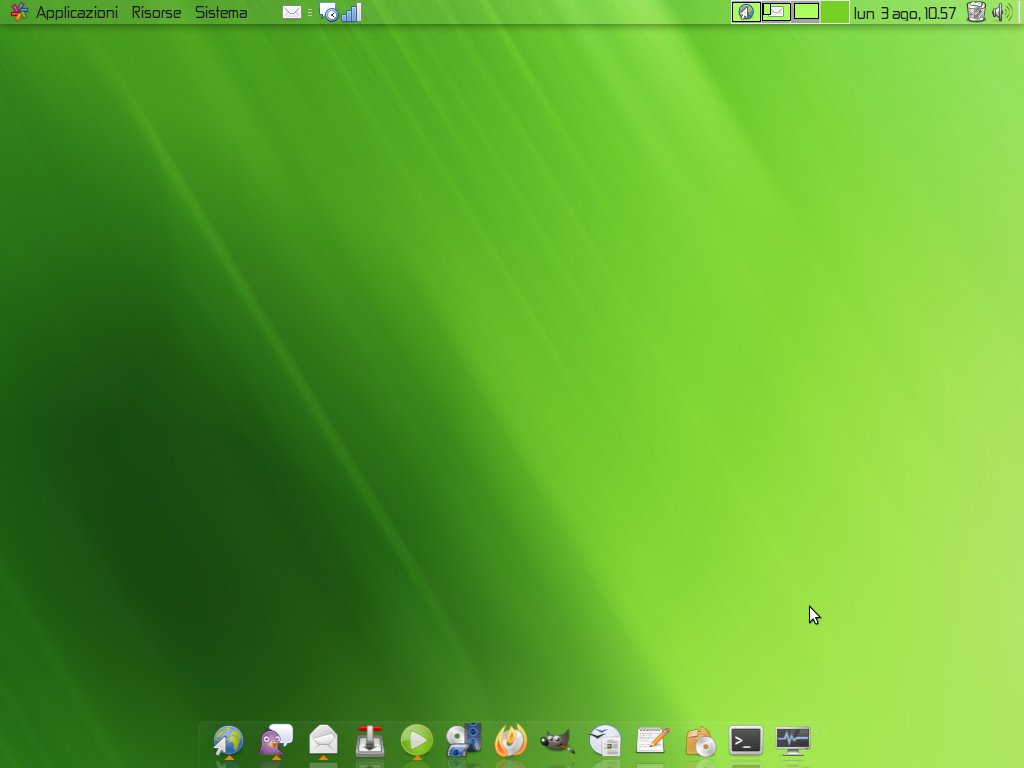The image size is (1024, 768).
Task: Switch to the fourth workspace
Action: [x=835, y=12]
